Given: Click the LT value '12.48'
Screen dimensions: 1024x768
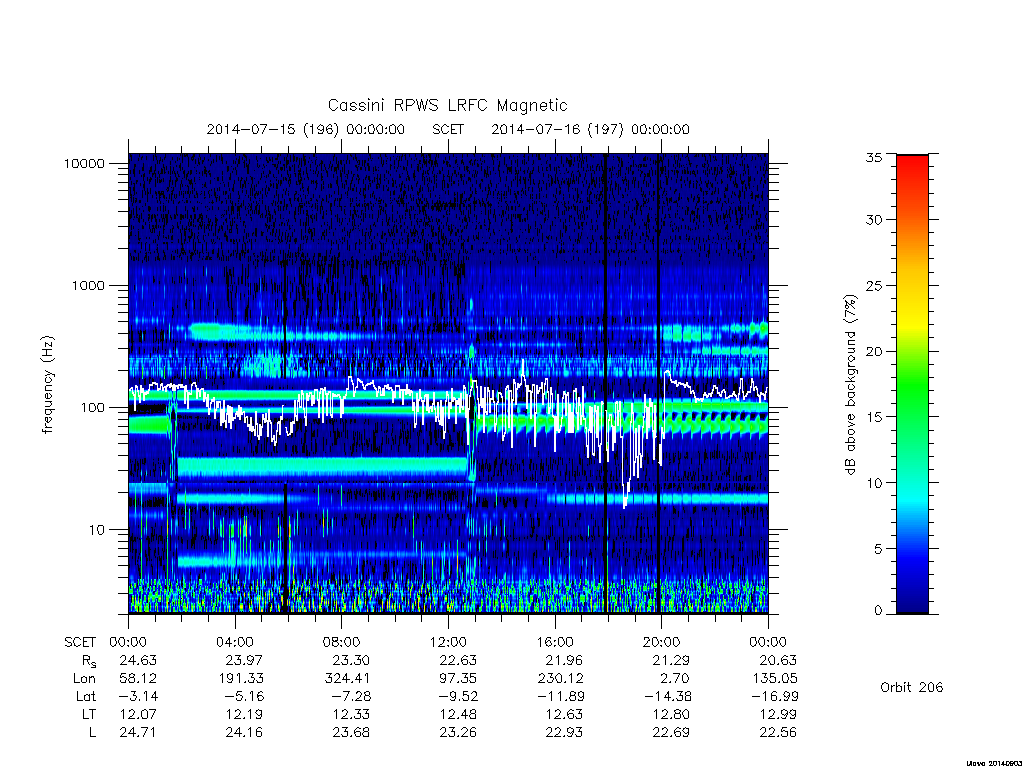Looking at the screenshot, I should pos(458,715).
